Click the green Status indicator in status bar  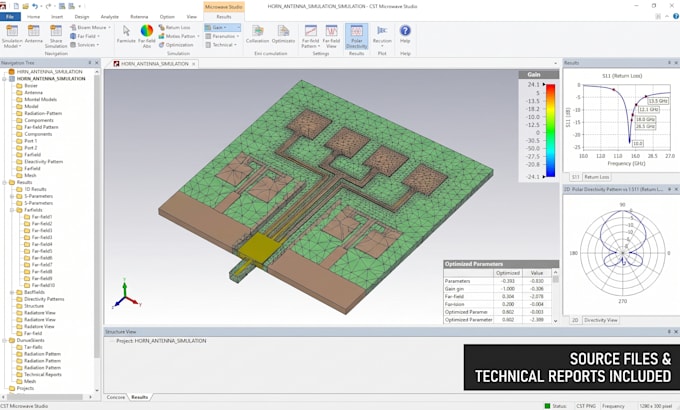tap(547, 406)
